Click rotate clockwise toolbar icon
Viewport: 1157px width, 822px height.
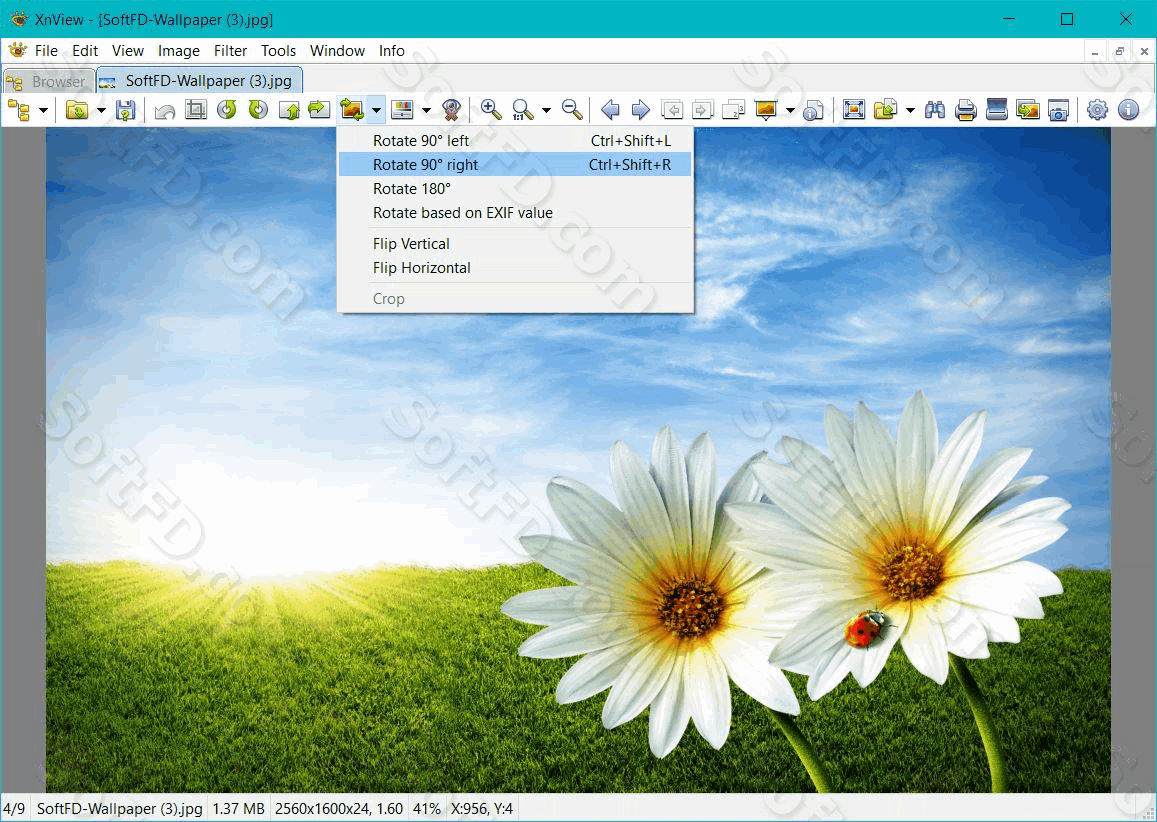tap(258, 110)
